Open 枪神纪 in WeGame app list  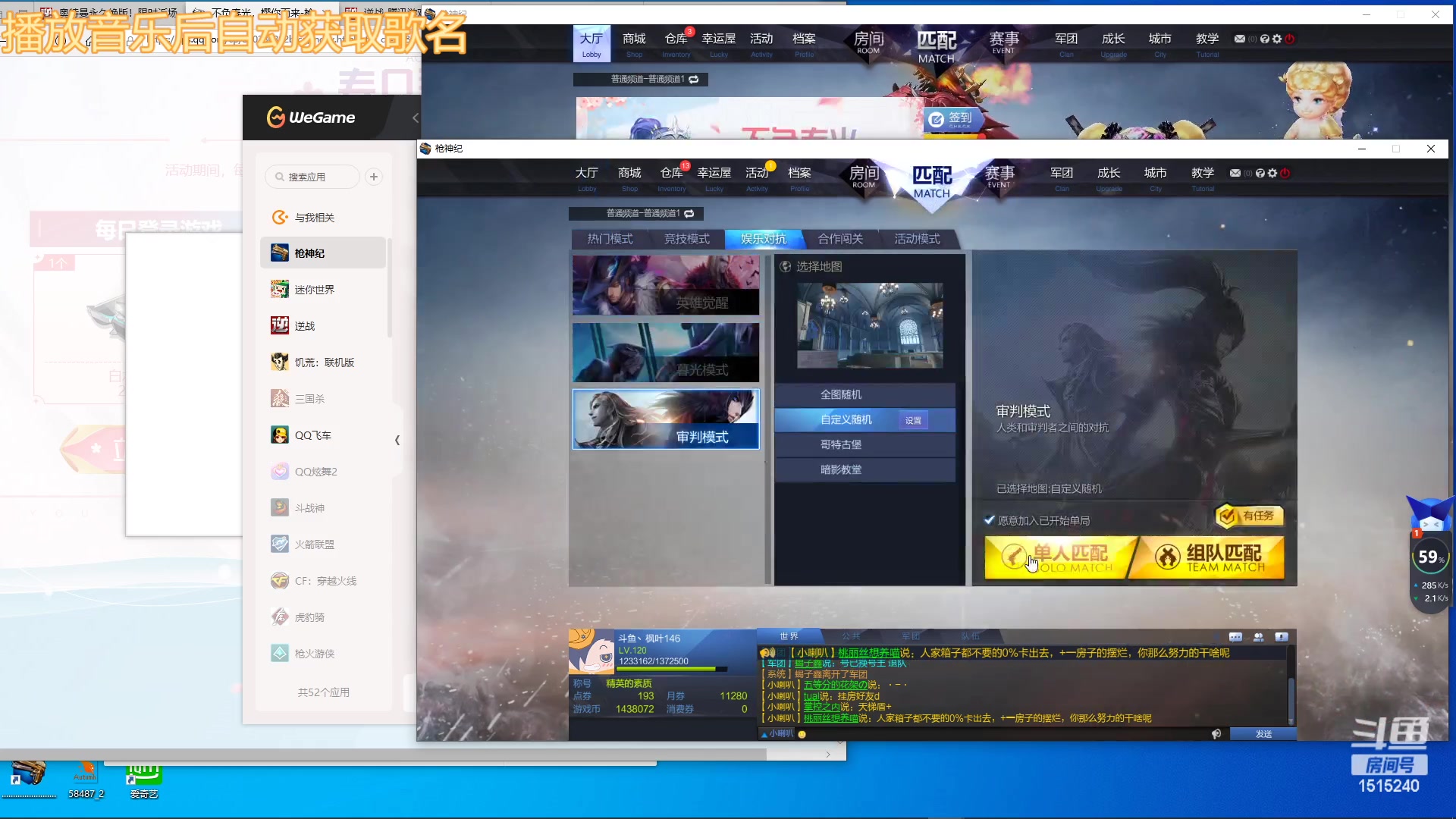324,253
